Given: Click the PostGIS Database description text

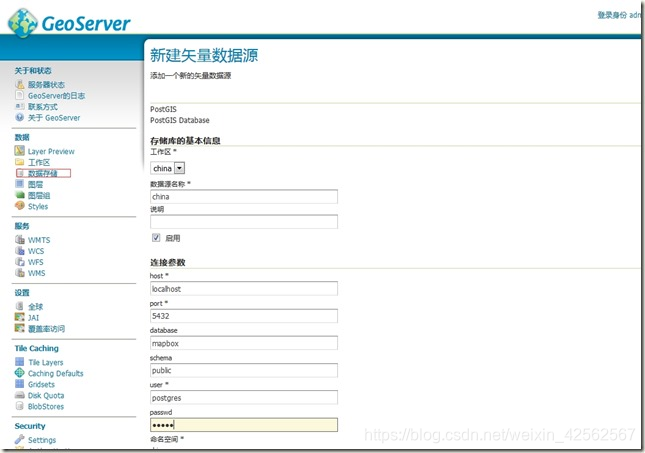Looking at the screenshot, I should [180, 120].
